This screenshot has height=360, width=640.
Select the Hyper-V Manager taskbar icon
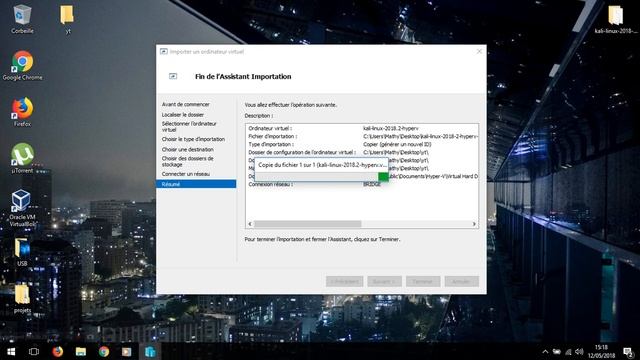[x=150, y=351]
